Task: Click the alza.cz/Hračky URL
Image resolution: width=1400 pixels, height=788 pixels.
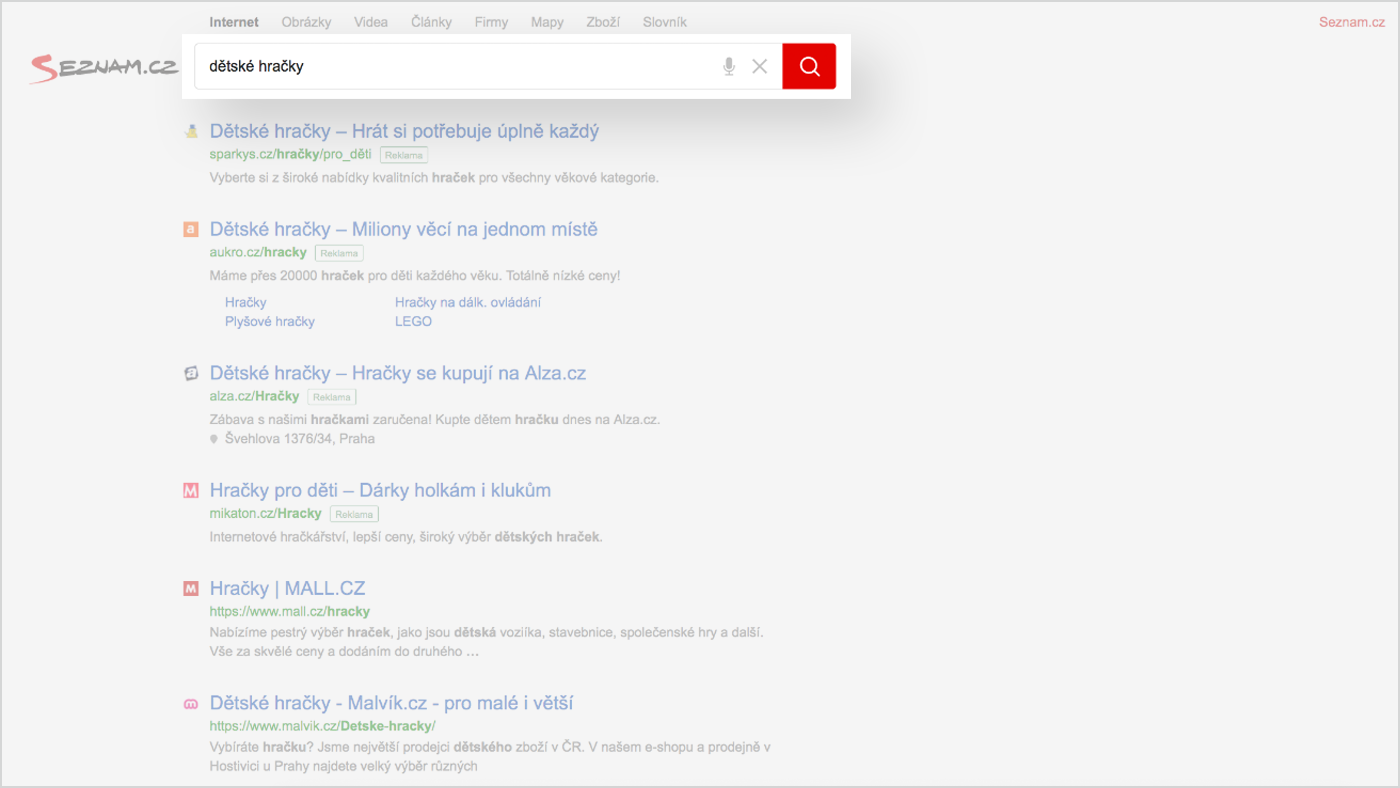Action: (254, 396)
